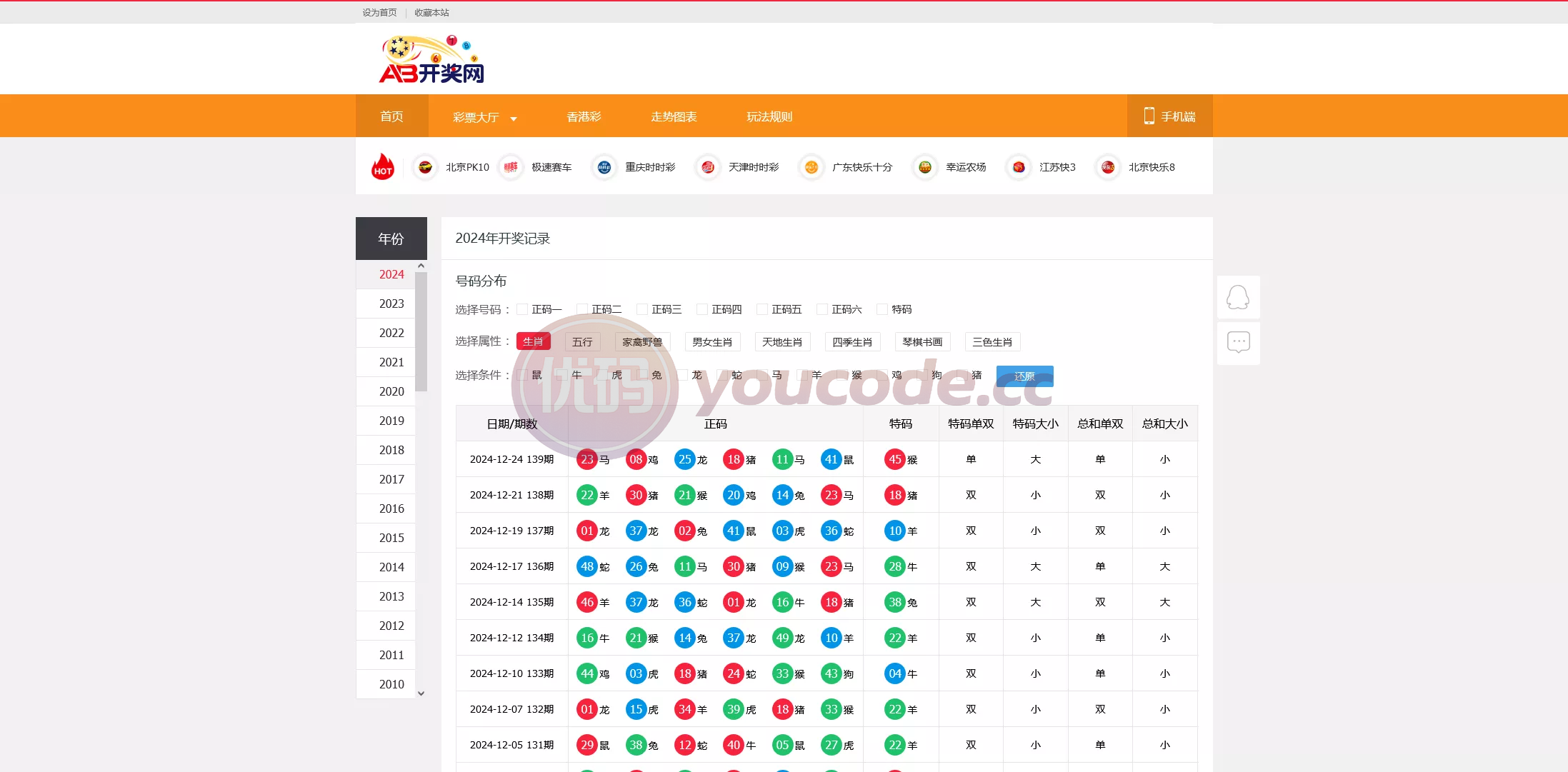The height and width of the screenshot is (772, 1568).
Task: Click the 2024-12-21 138期 date cell
Action: click(x=511, y=495)
